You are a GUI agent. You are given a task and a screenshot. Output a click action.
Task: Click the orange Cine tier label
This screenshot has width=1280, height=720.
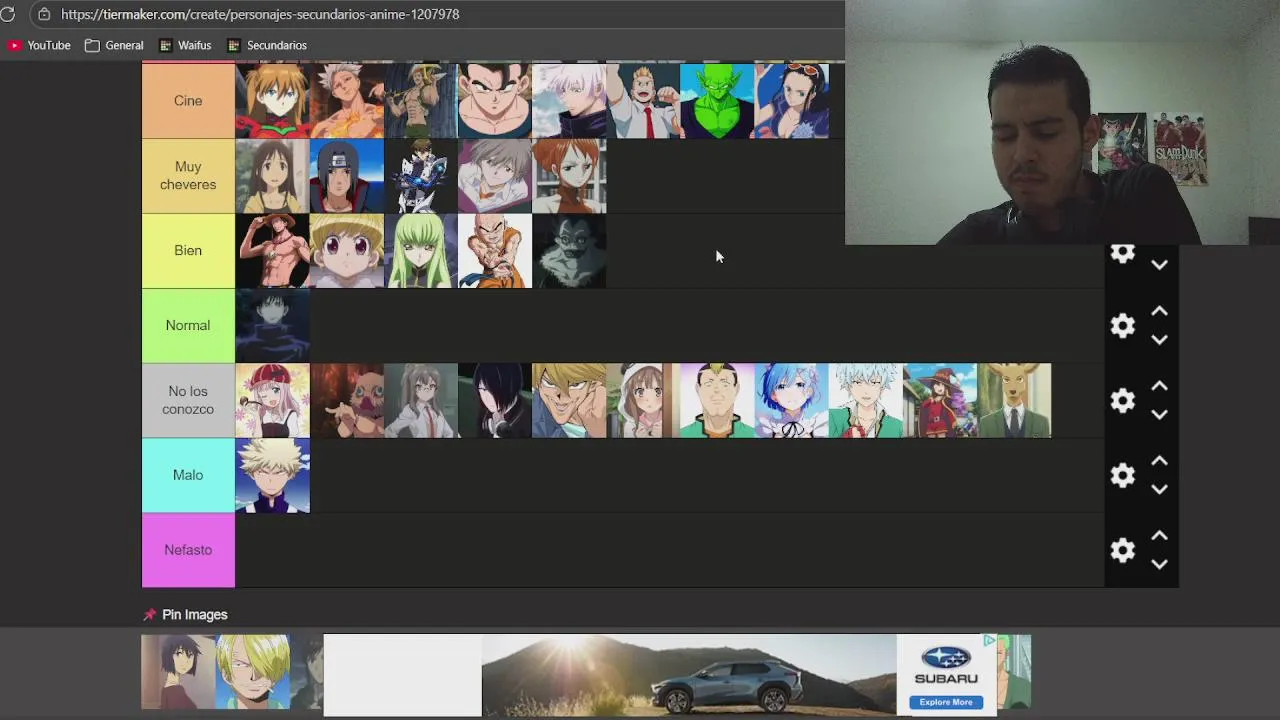pyautogui.click(x=188, y=101)
